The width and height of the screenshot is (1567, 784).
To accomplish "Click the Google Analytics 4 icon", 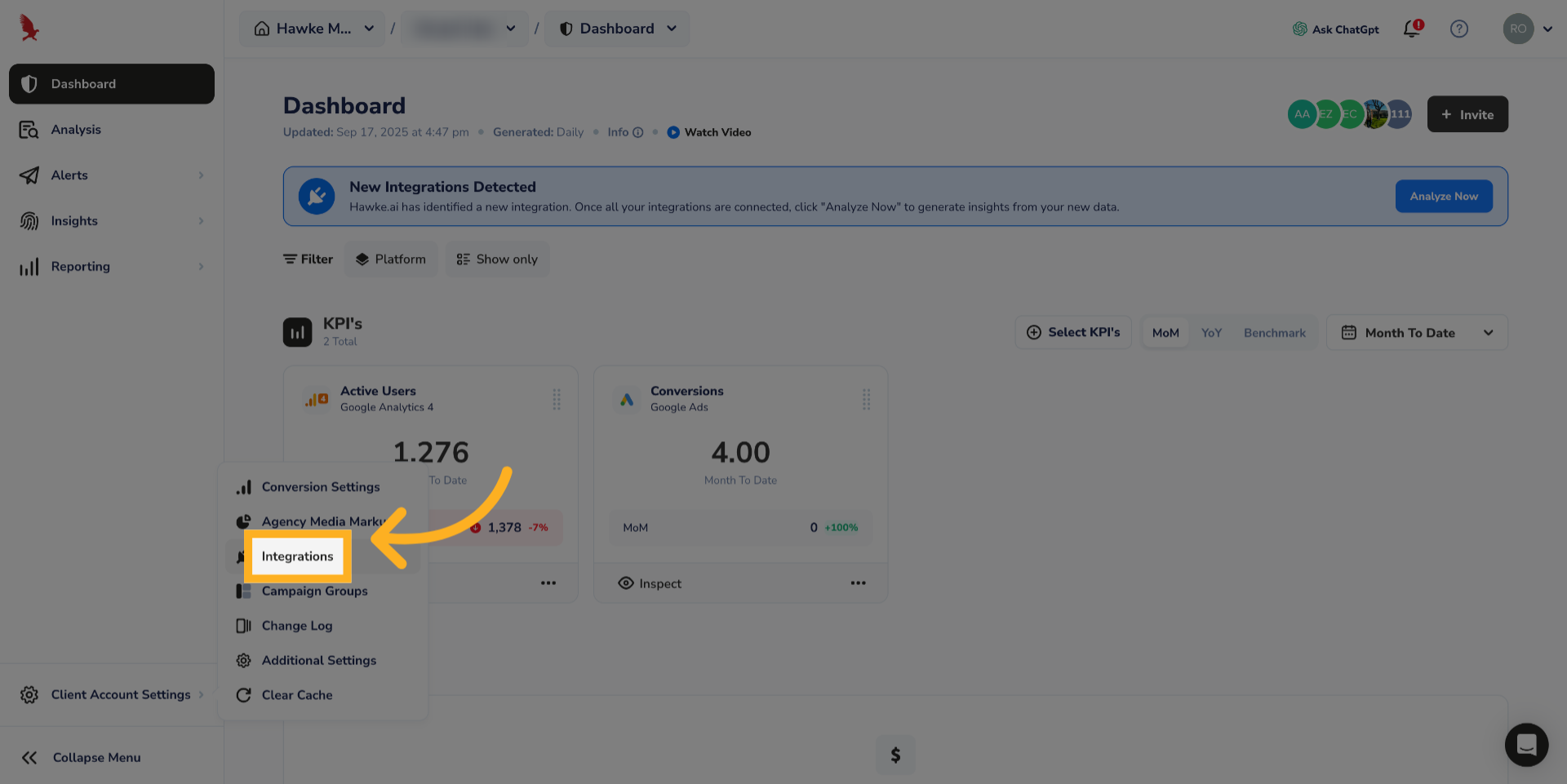I will pyautogui.click(x=316, y=400).
